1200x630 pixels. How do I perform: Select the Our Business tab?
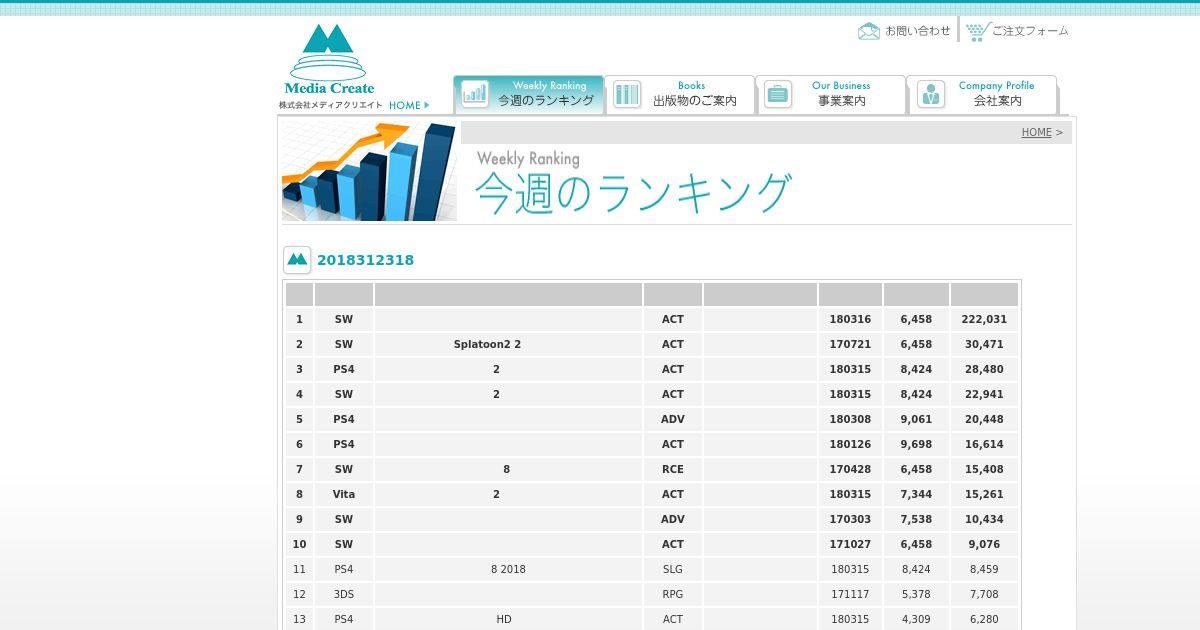click(x=831, y=94)
